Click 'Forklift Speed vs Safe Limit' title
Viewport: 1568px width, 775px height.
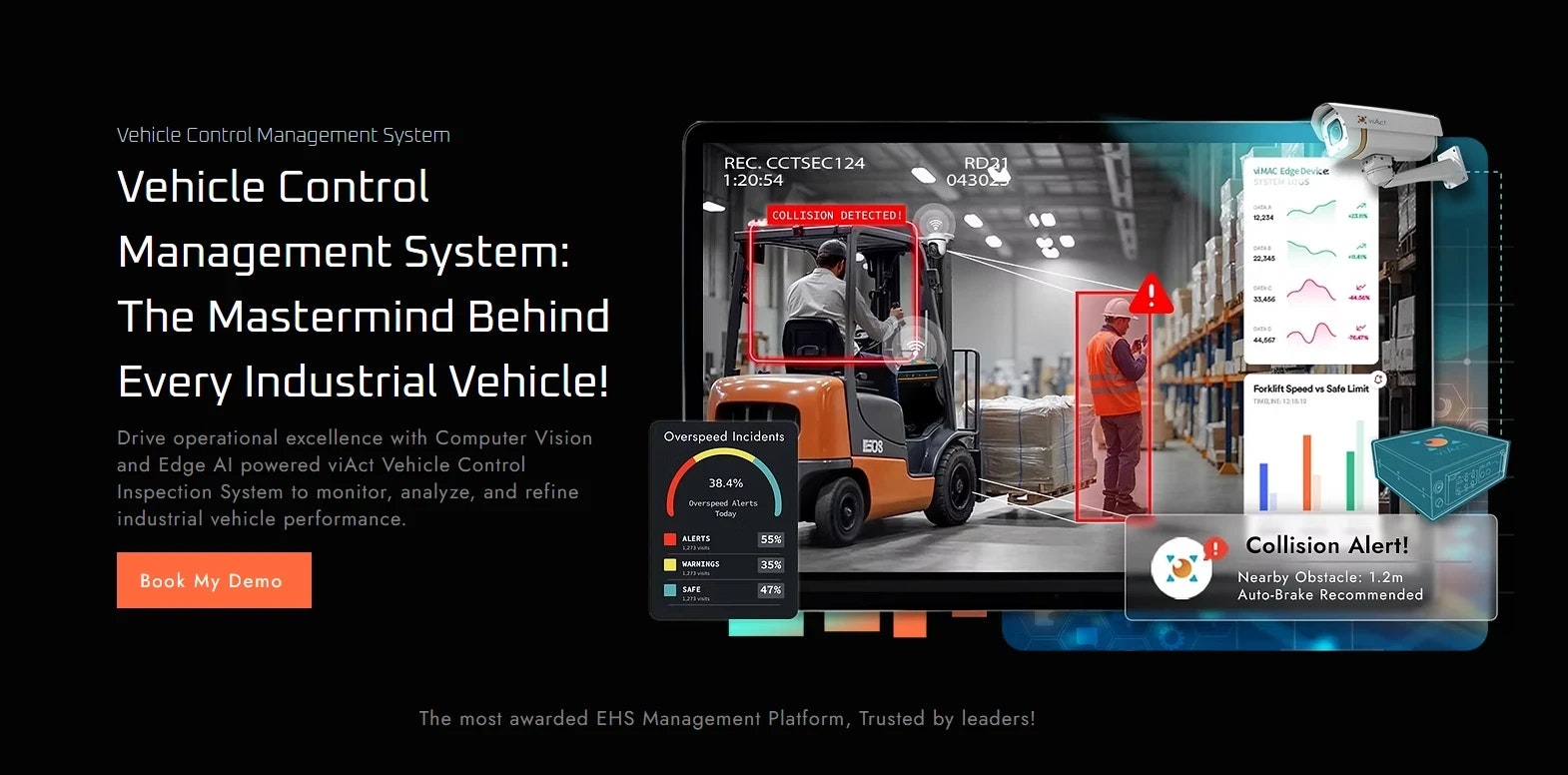coord(1310,388)
